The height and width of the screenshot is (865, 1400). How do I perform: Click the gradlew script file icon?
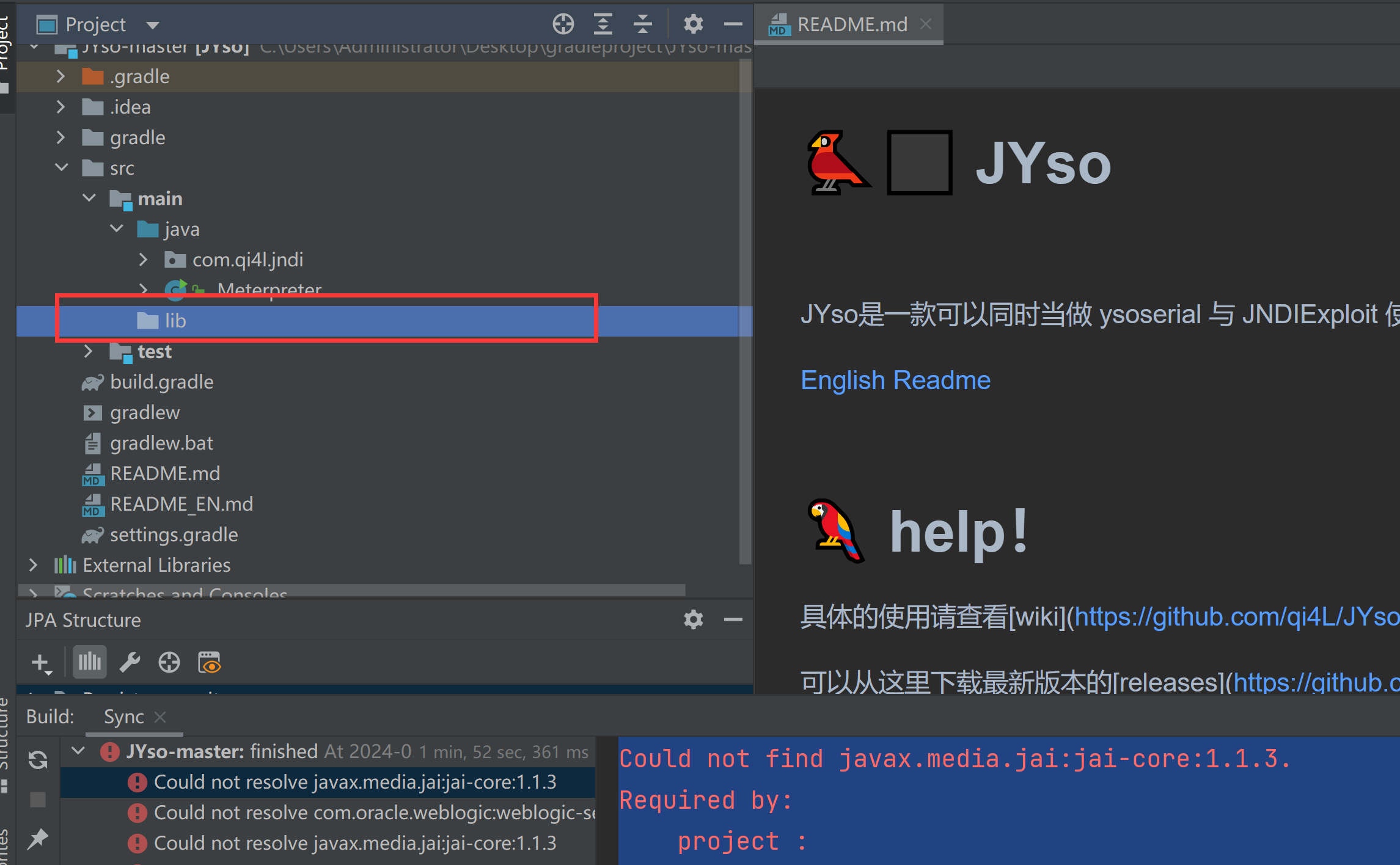tap(92, 413)
